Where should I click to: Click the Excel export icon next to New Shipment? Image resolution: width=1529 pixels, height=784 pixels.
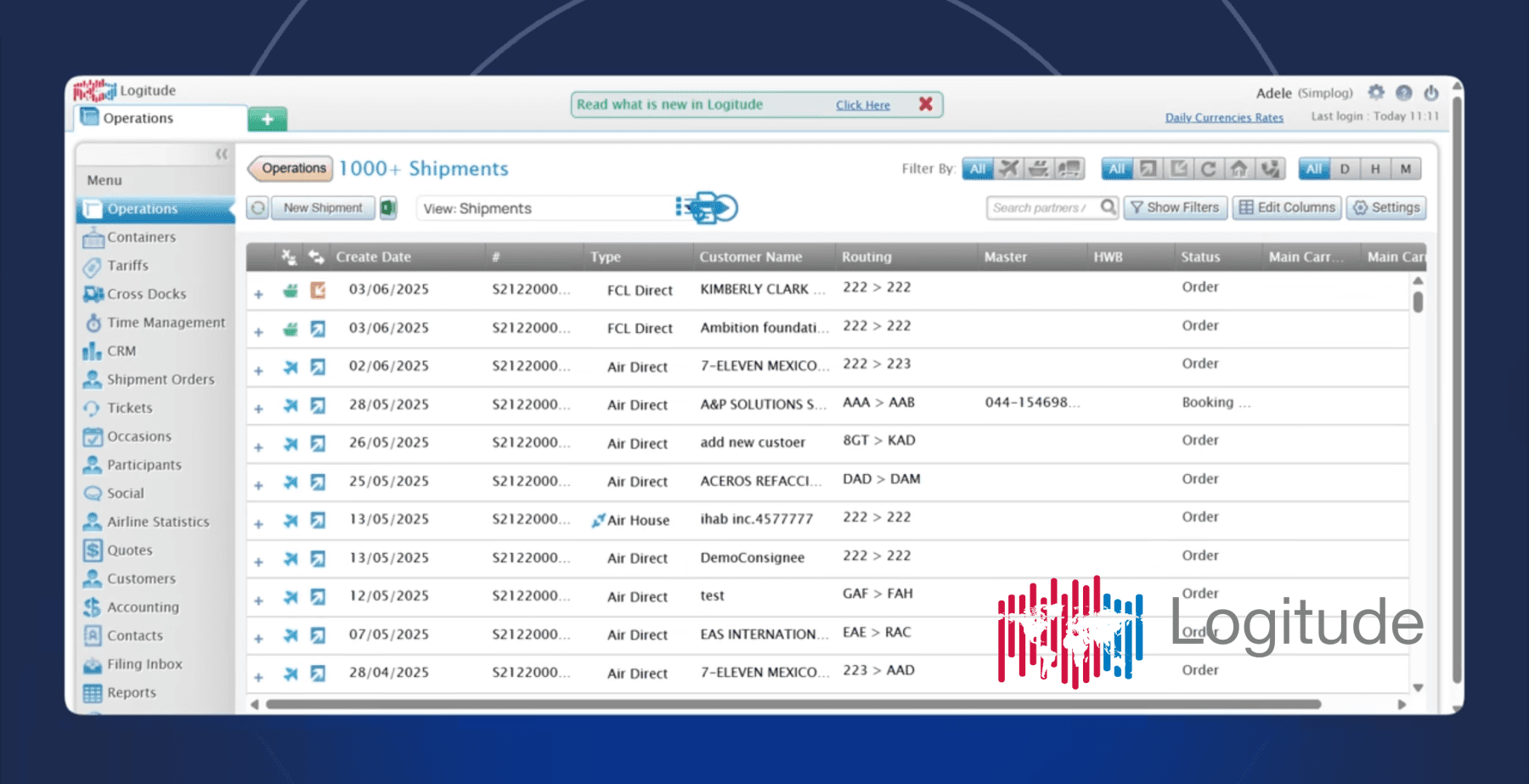[x=388, y=207]
